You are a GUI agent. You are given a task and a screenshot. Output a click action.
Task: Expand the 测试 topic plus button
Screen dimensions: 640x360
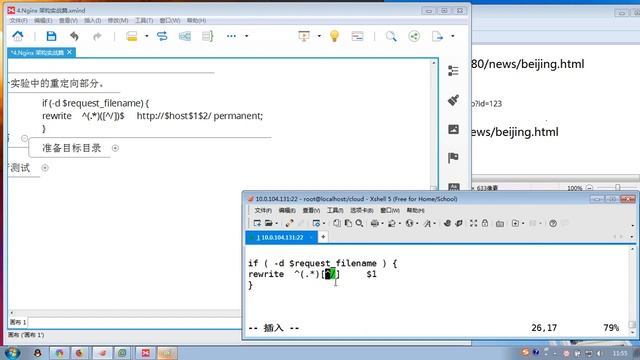click(45, 168)
